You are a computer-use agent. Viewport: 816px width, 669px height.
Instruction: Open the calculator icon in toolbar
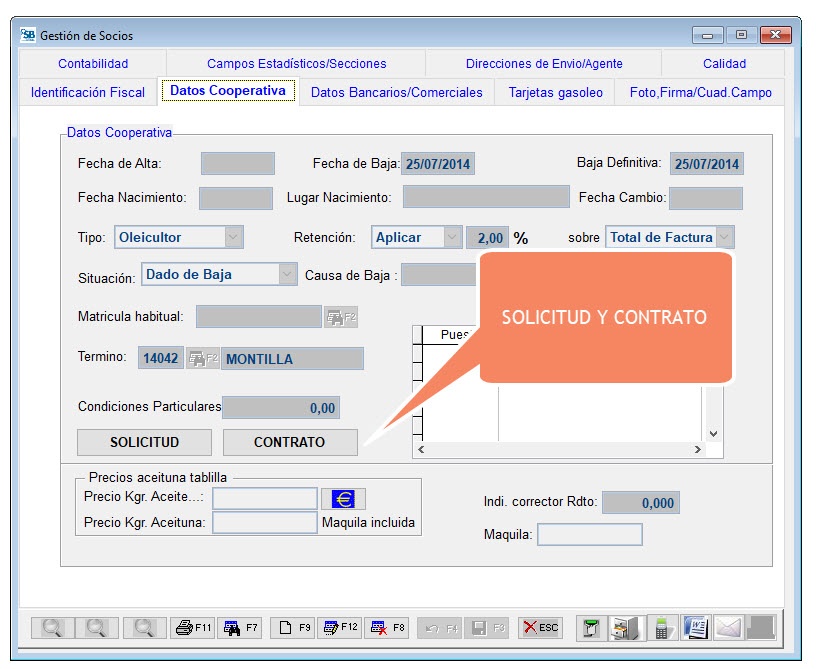(661, 628)
